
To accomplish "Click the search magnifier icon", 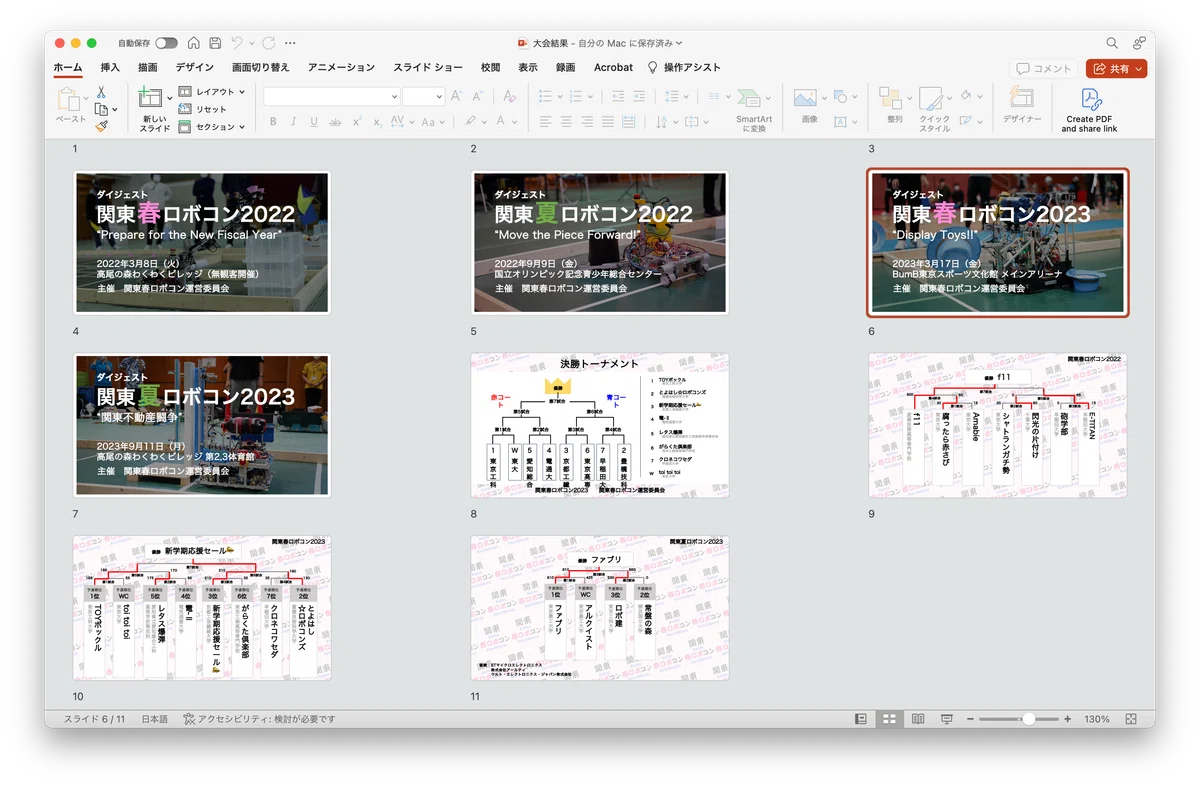I will point(1112,43).
